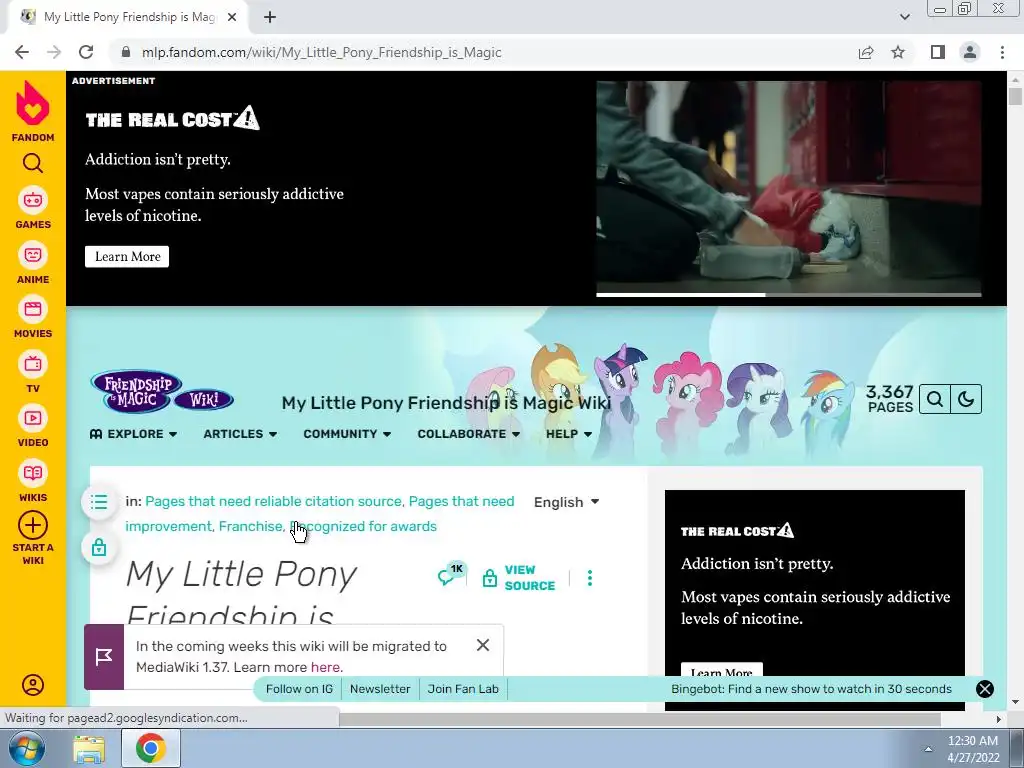Click Join Fan Lab
This screenshot has height=768, width=1024.
[x=463, y=689]
